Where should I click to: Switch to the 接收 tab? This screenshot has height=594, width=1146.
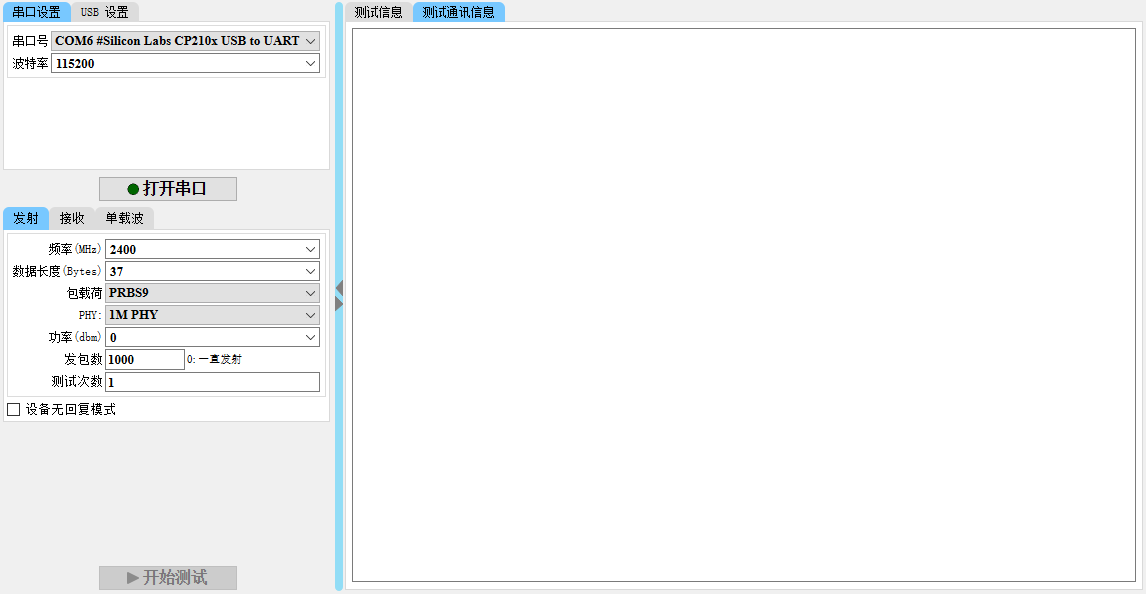71,218
